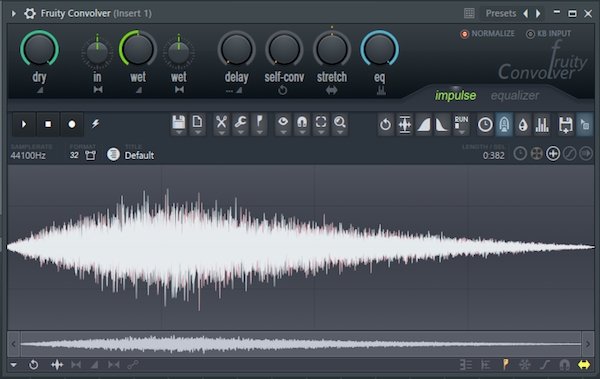Click the dry level knob
This screenshot has width=600, height=379.
point(39,49)
